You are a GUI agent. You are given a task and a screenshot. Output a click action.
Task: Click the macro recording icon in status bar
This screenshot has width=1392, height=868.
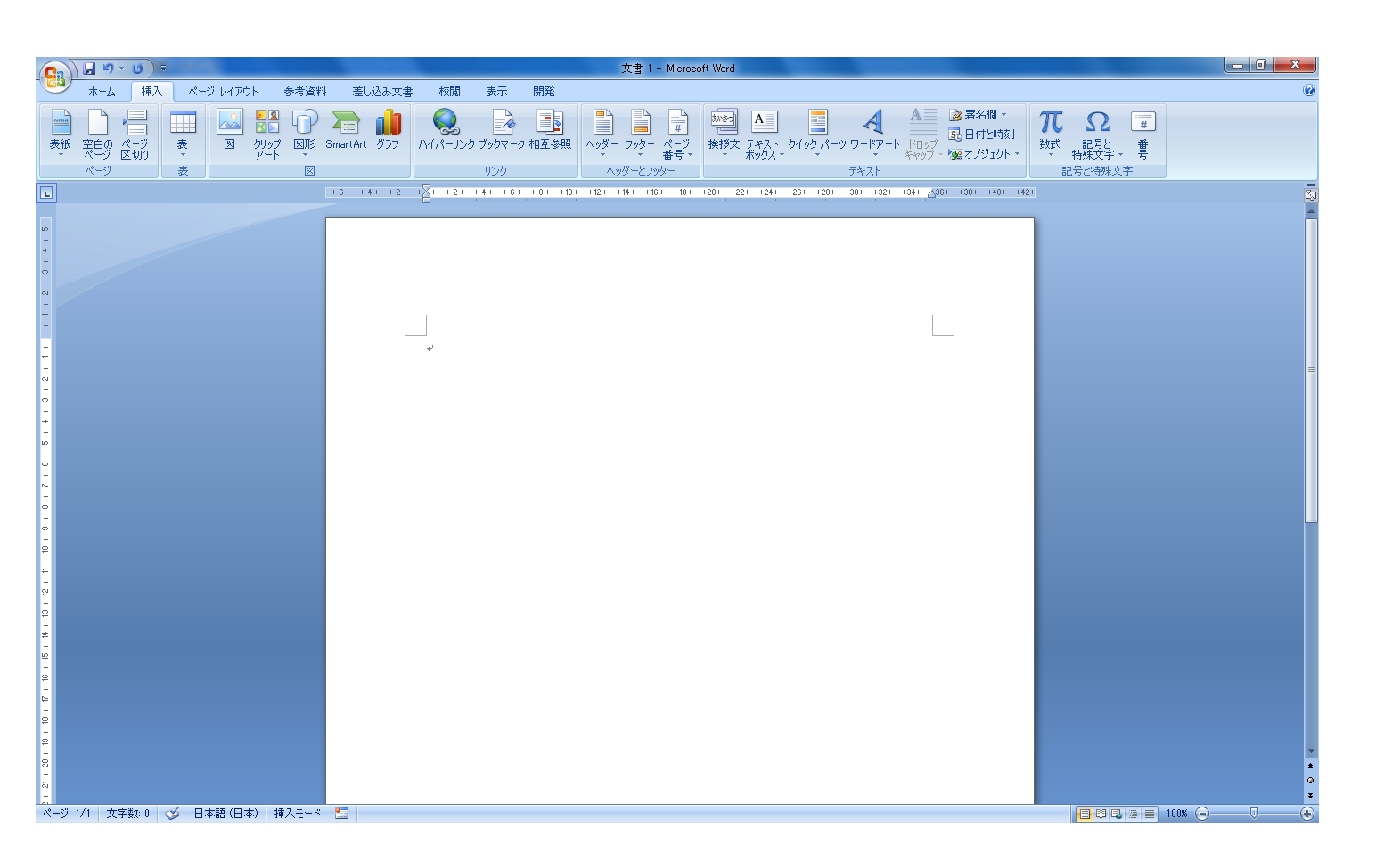[341, 814]
